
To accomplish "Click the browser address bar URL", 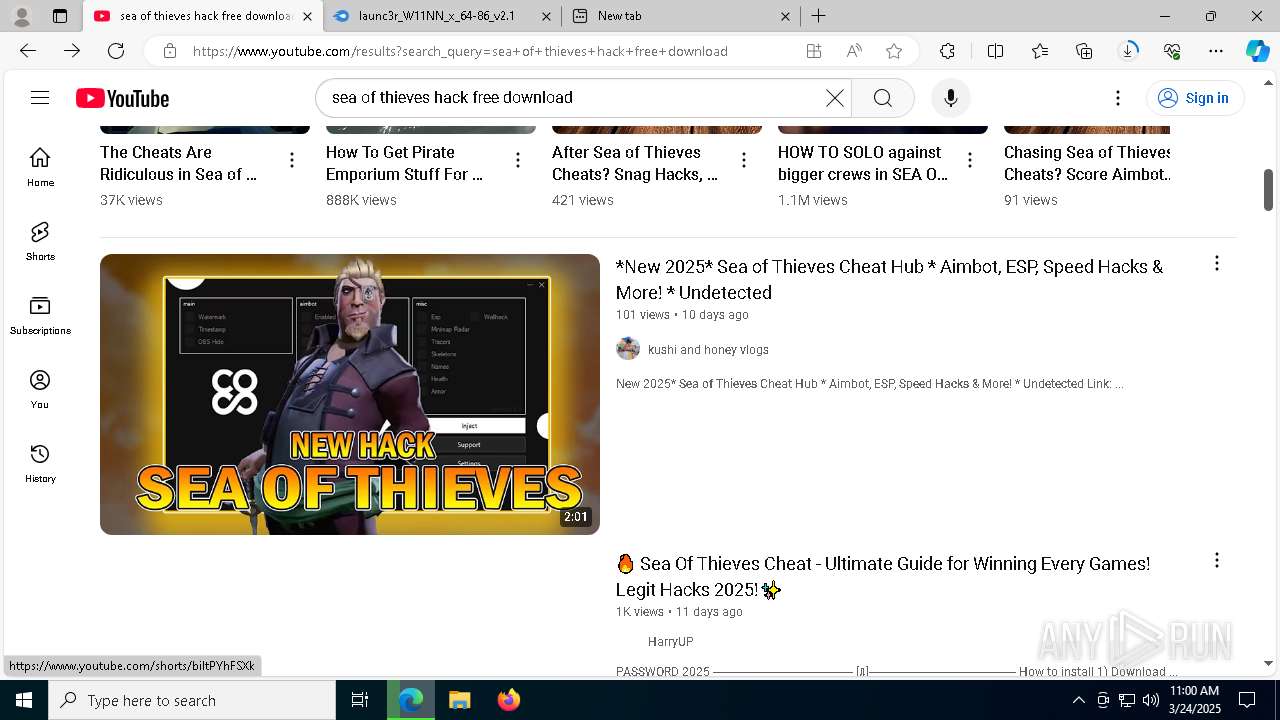I will [x=460, y=51].
